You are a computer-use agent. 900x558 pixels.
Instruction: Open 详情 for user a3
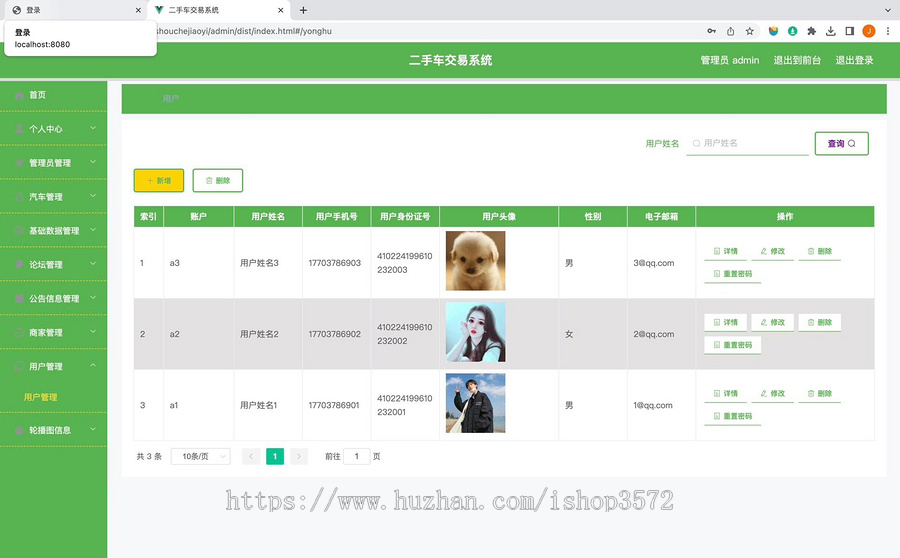[x=726, y=251]
